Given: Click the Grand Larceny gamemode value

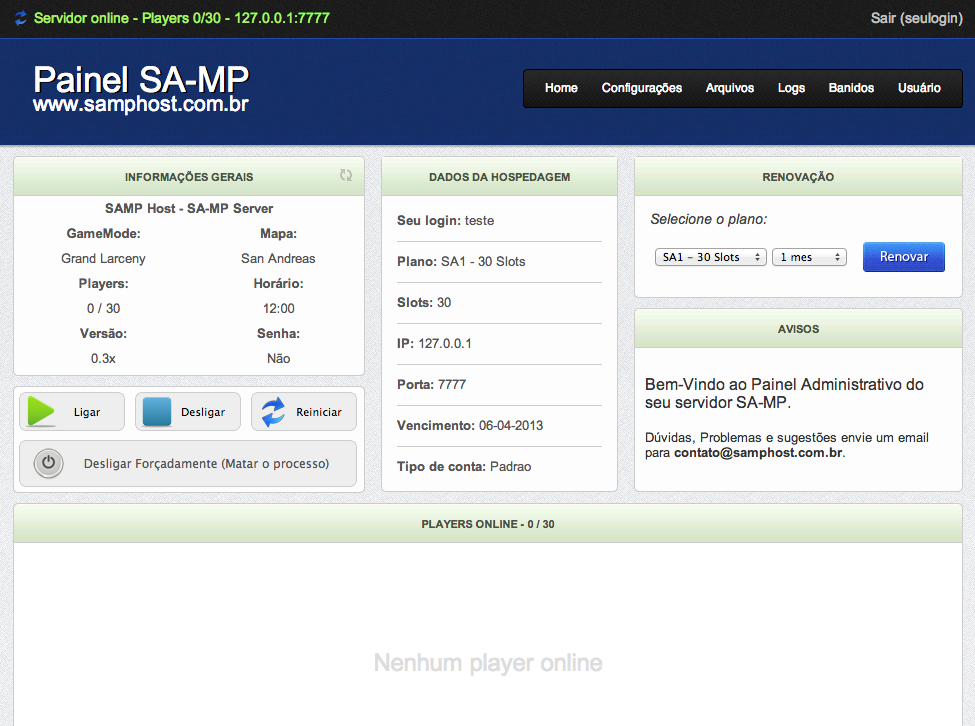Looking at the screenshot, I should pos(103,259).
